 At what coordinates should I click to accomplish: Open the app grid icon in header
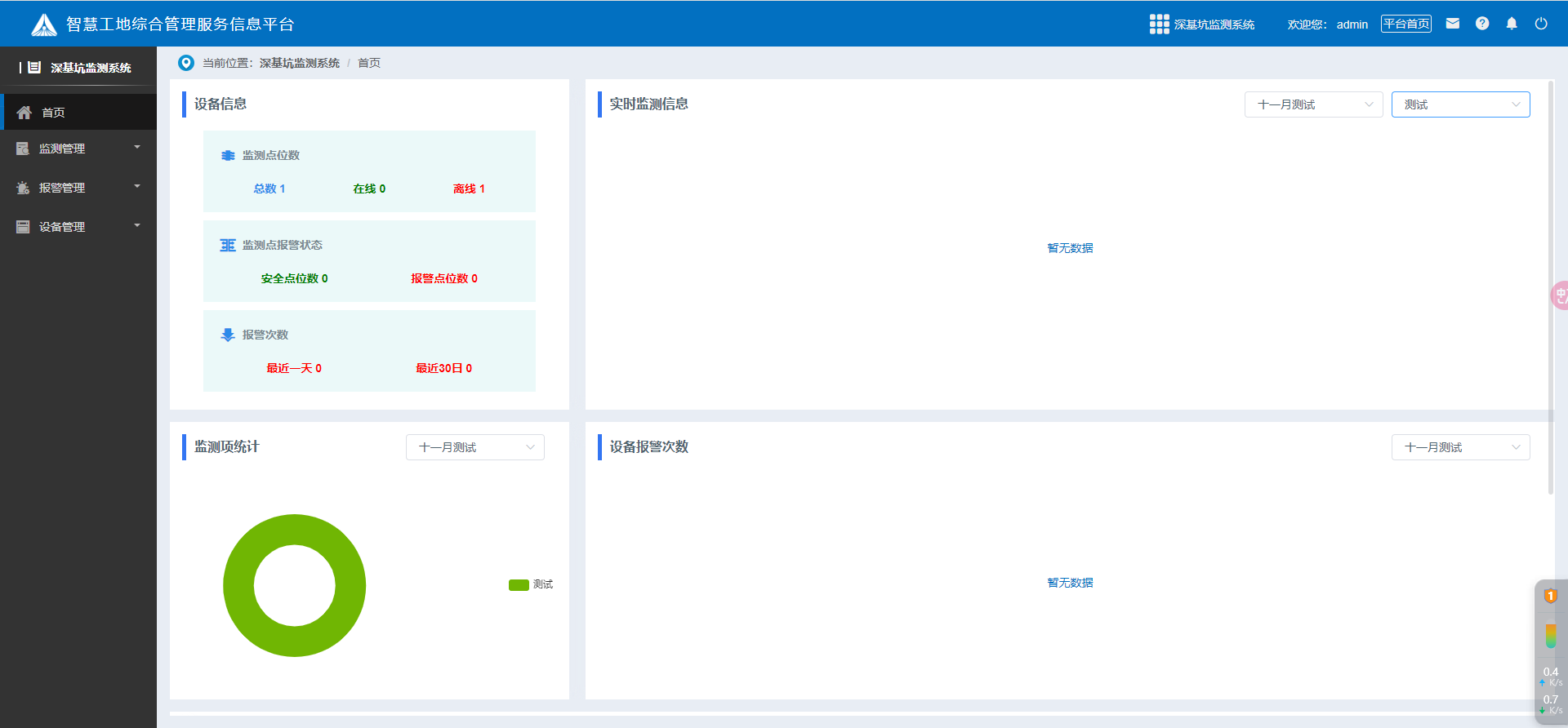[x=1159, y=24]
